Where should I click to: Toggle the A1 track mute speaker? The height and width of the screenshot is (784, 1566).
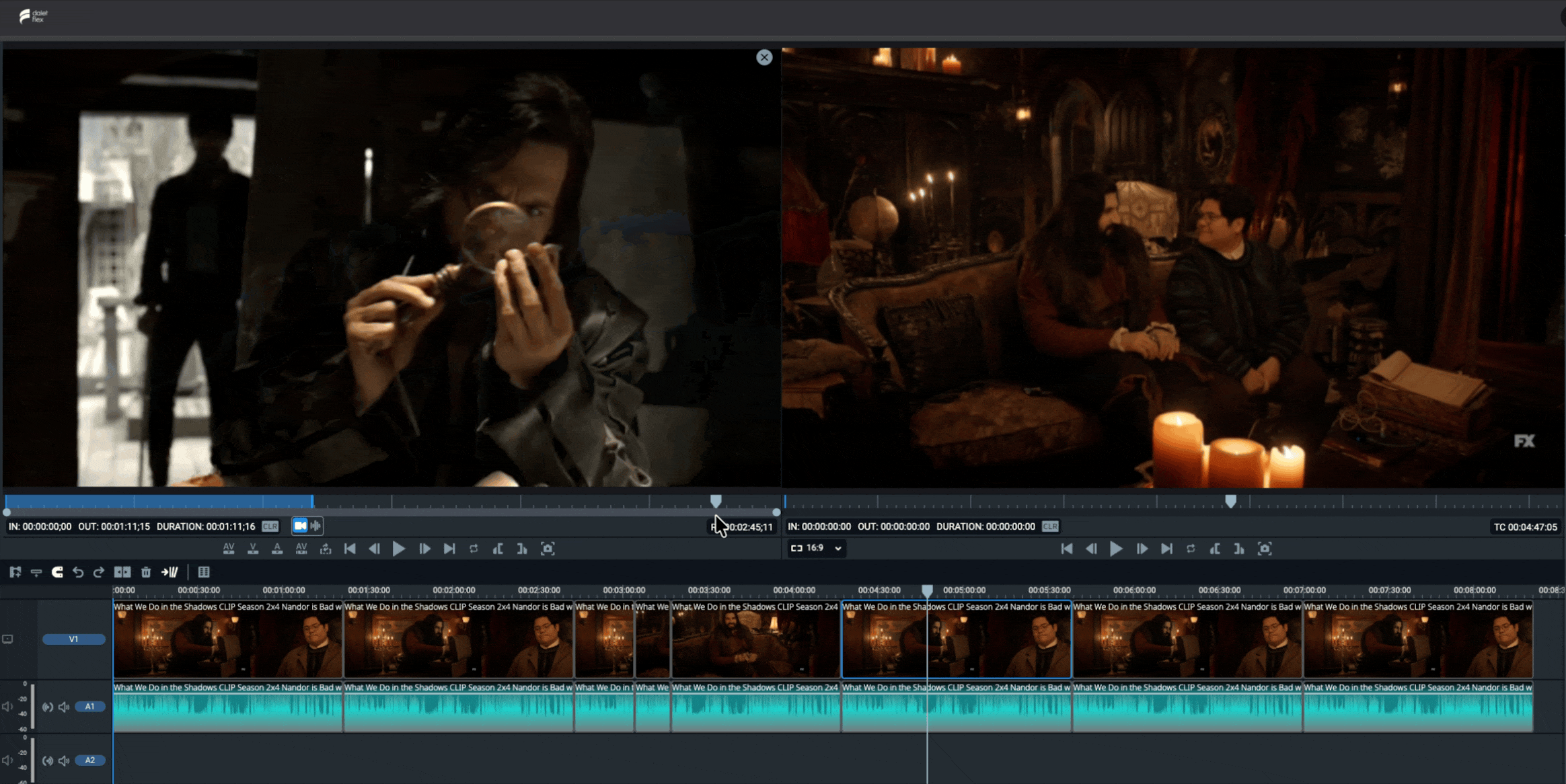64,707
